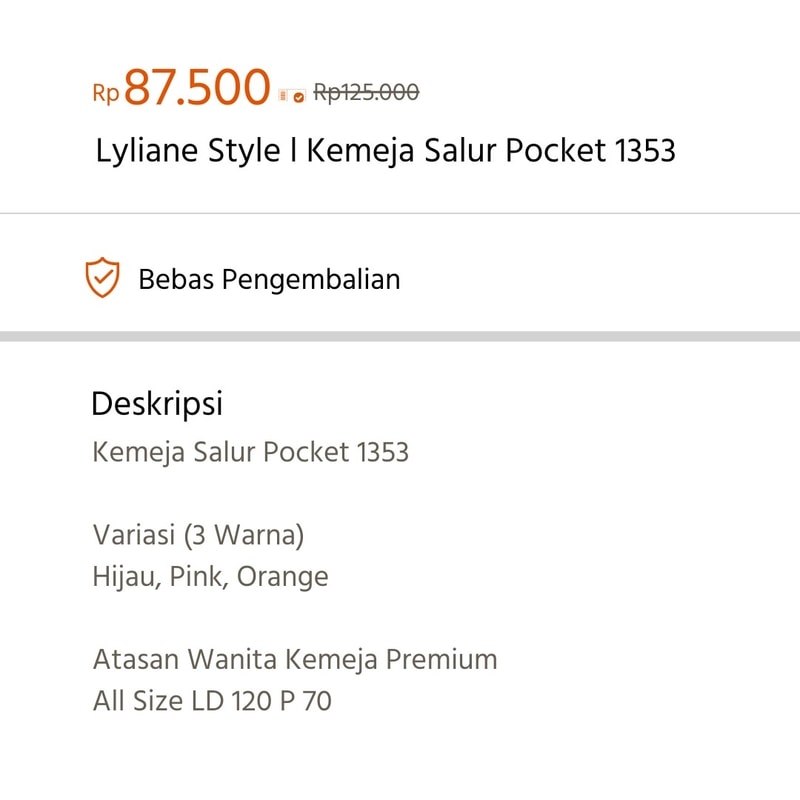Click the Rp currency prefix of discounted price
The image size is (800, 800).
(x=106, y=93)
